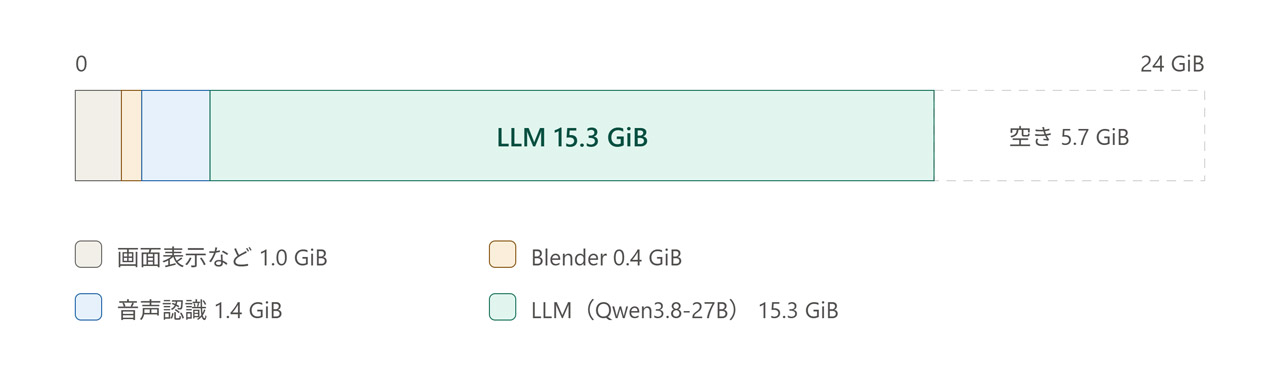
Task: Select the "空き 5.7 GiB" label
Action: click(1069, 138)
